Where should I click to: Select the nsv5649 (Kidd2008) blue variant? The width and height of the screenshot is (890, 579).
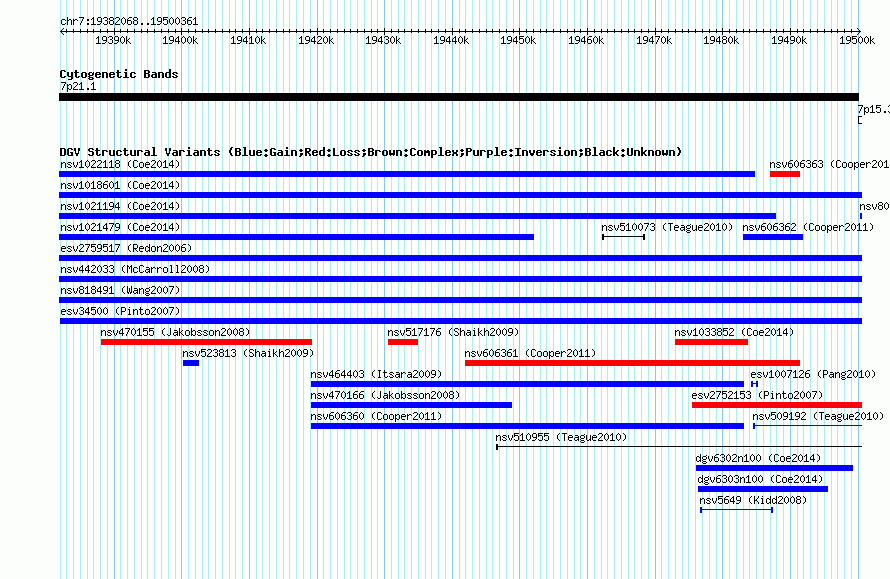[737, 510]
